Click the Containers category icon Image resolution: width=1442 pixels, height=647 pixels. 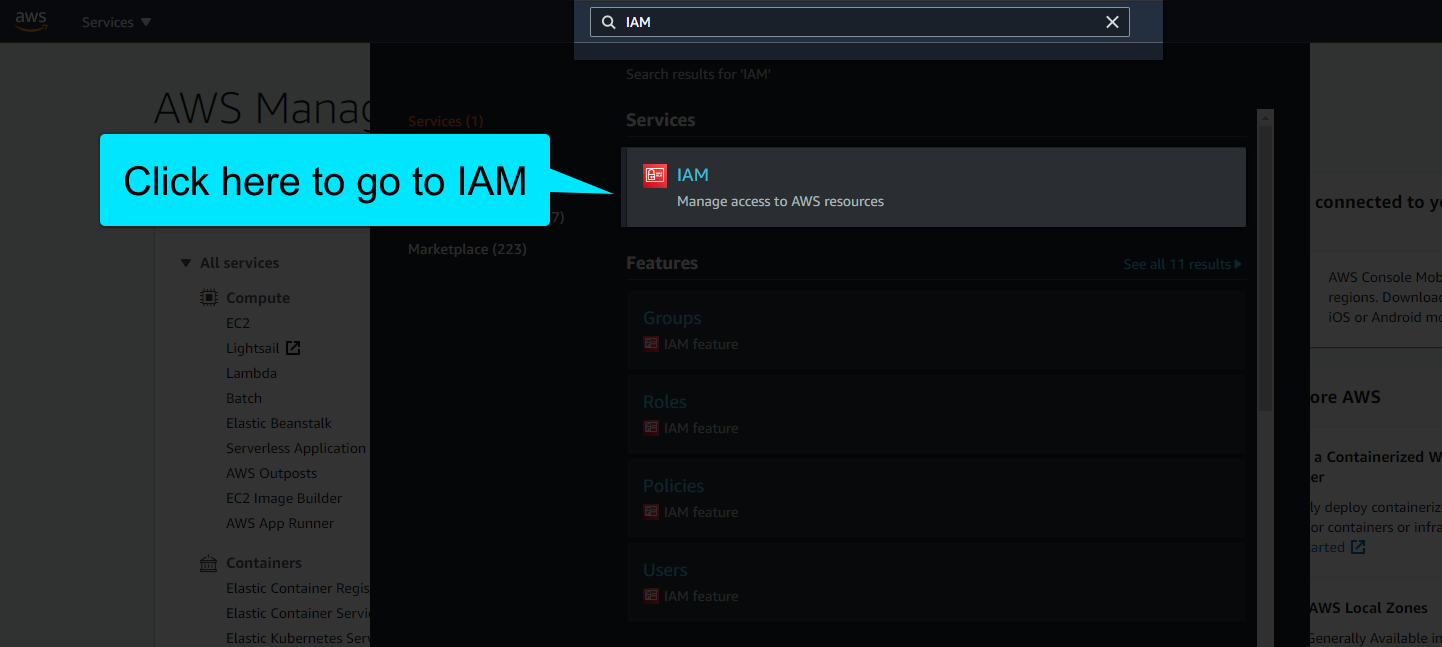pos(208,562)
